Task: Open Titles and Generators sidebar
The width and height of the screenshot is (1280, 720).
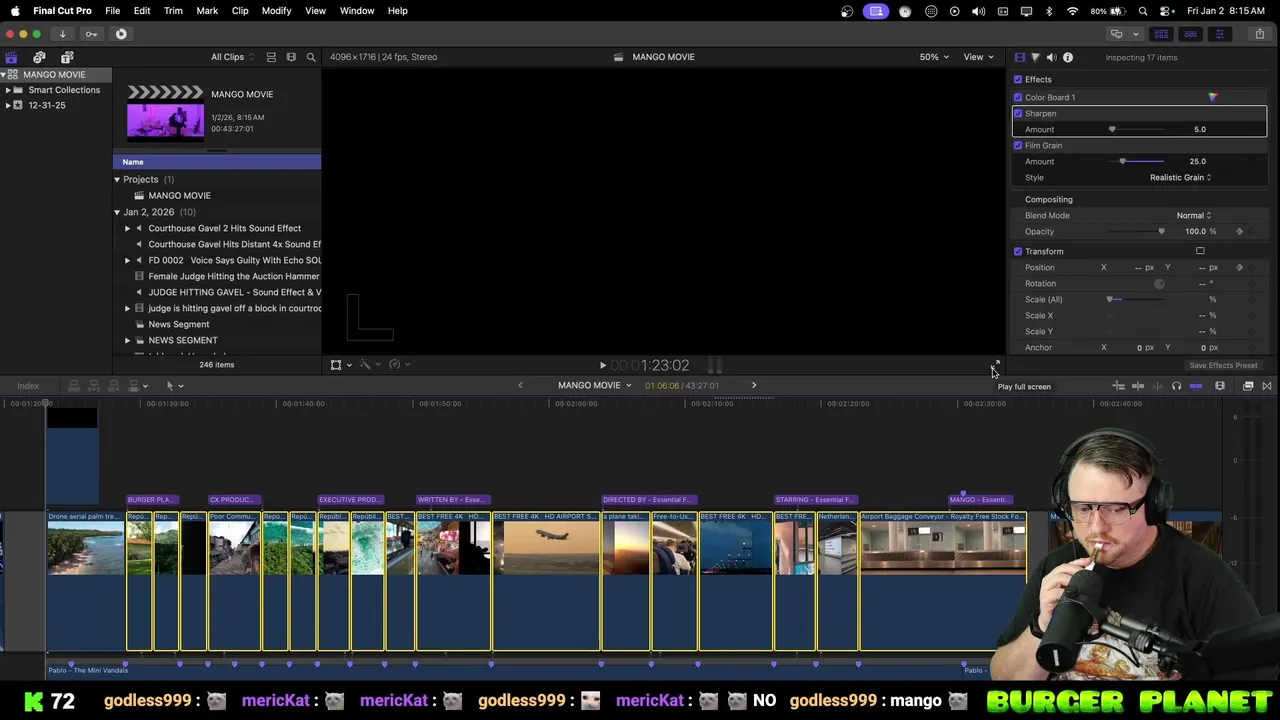Action: [x=67, y=57]
